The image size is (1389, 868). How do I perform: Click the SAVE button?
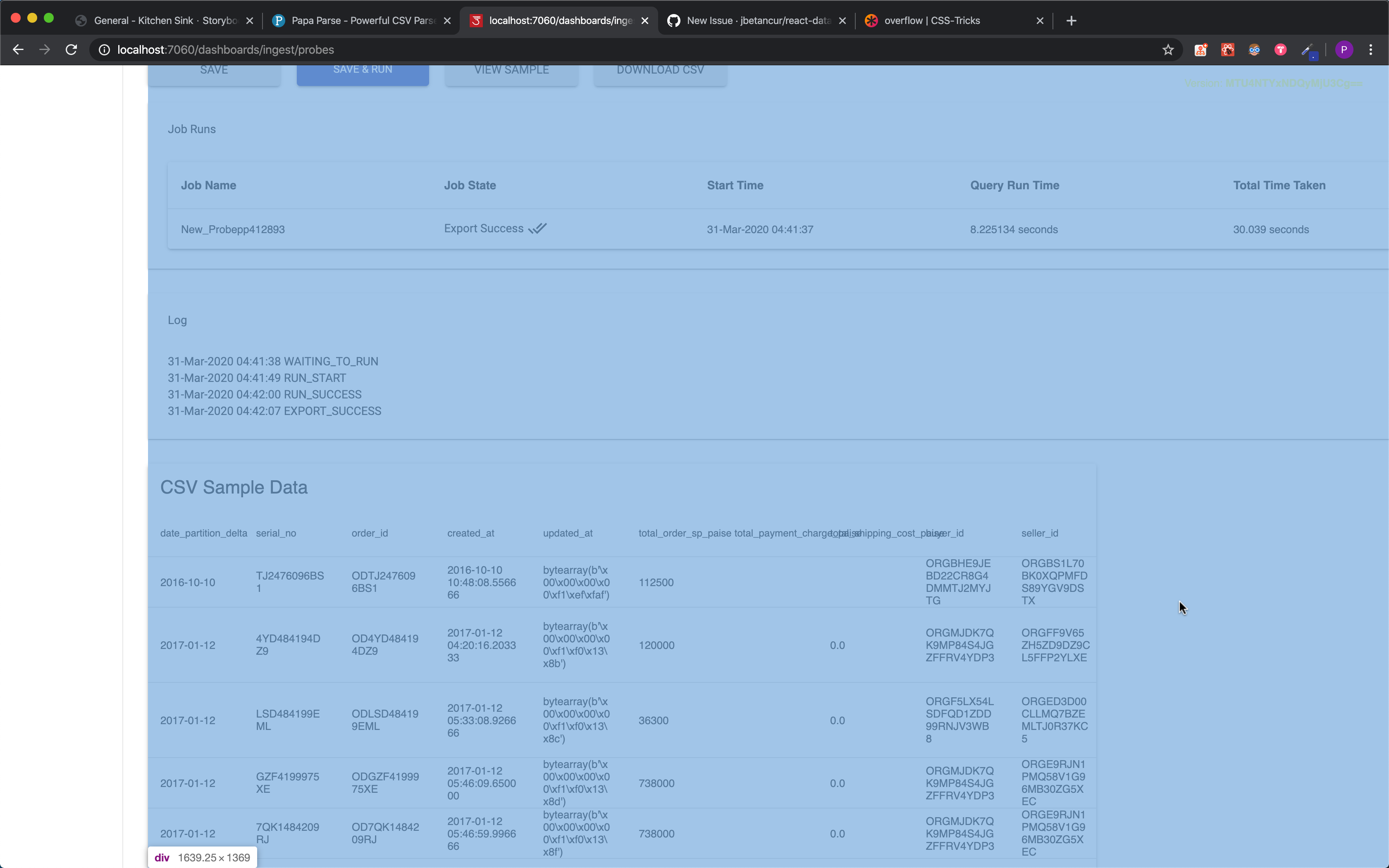[x=214, y=74]
